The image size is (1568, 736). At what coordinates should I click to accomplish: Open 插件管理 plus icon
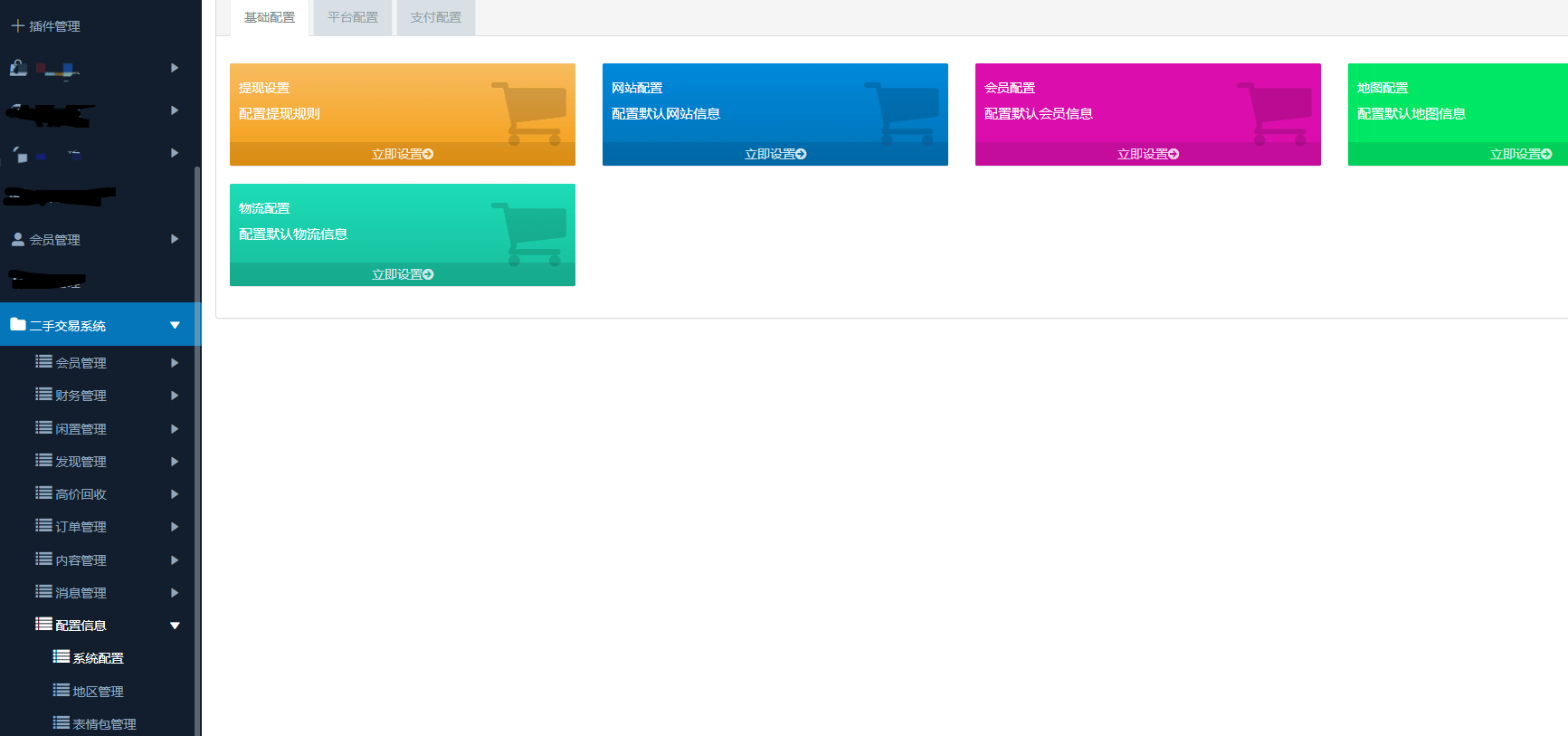[x=17, y=26]
